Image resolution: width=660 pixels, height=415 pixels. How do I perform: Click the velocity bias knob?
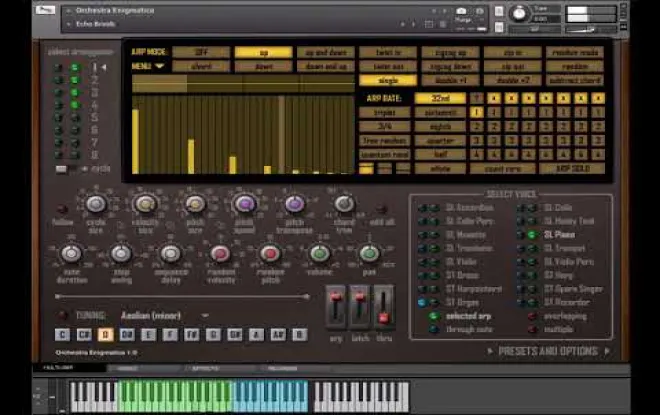pos(146,204)
